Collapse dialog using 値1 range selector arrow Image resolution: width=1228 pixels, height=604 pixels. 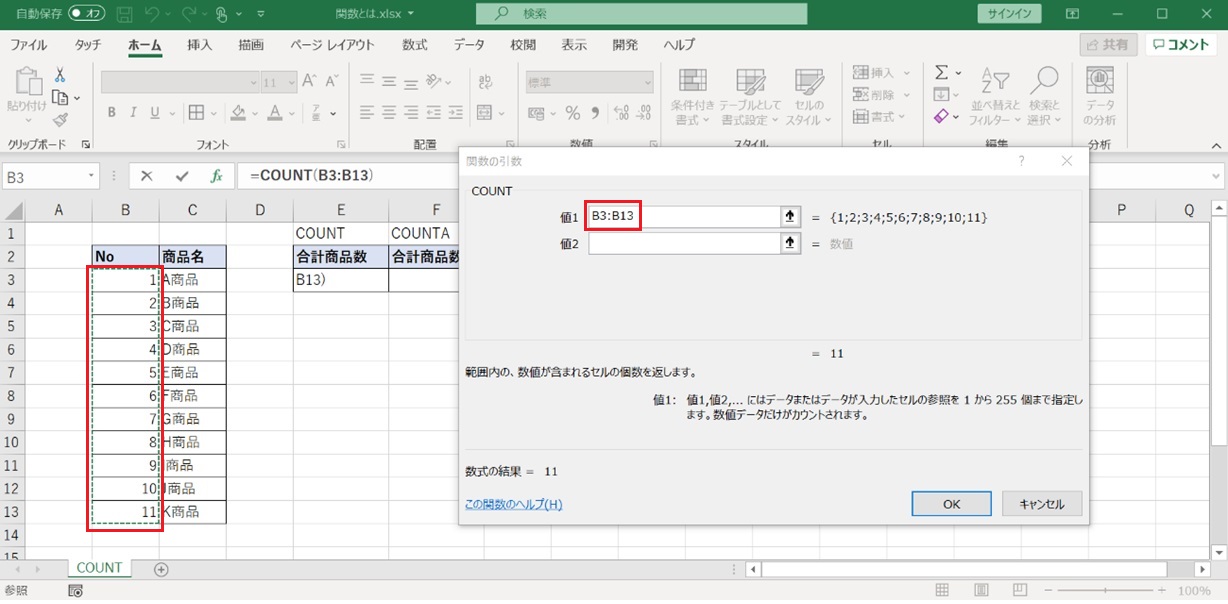tap(791, 217)
